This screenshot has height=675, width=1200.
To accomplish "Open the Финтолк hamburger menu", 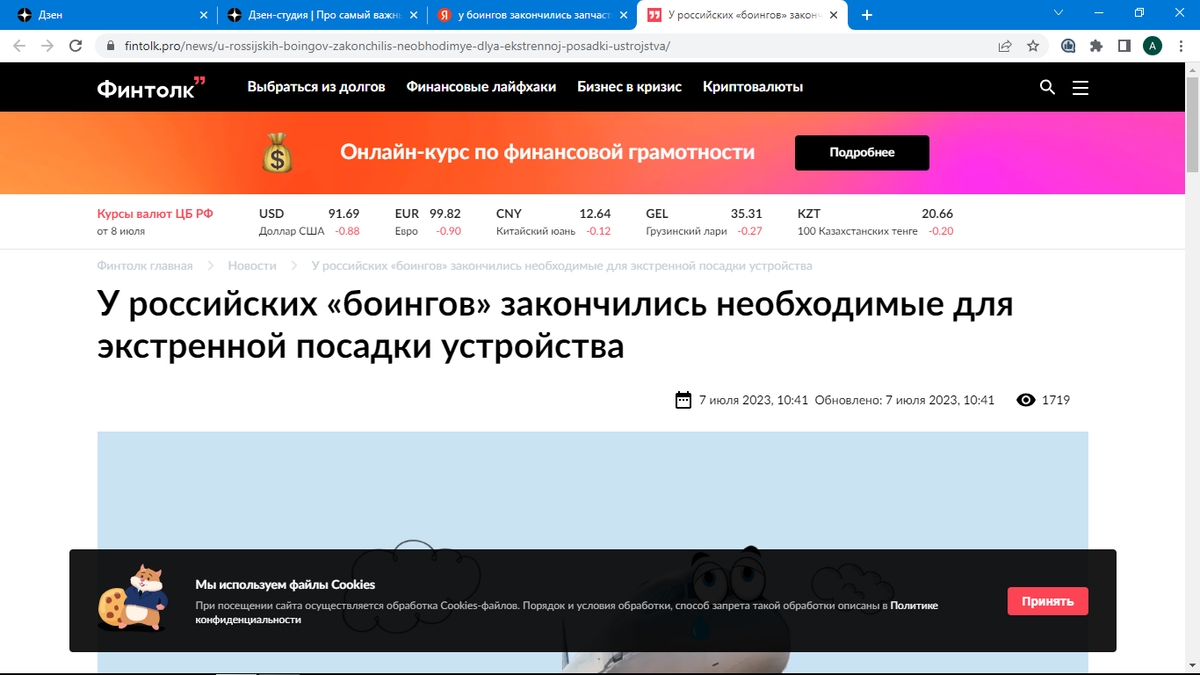I will 1080,87.
